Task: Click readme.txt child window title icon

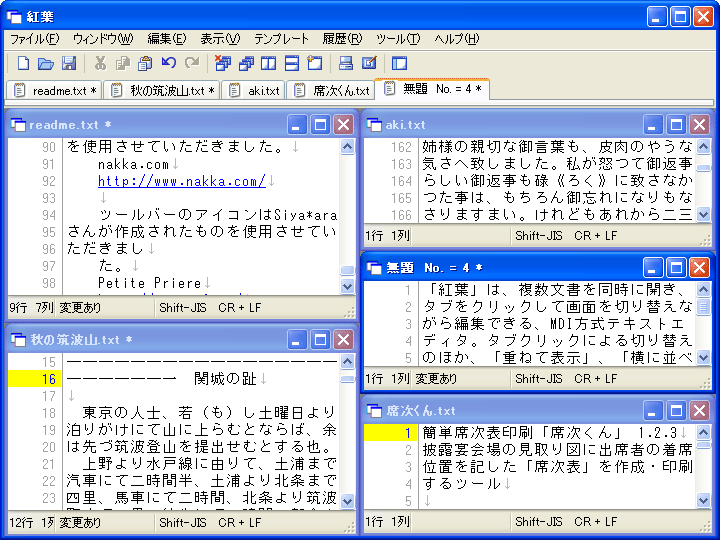Action: tap(18, 124)
